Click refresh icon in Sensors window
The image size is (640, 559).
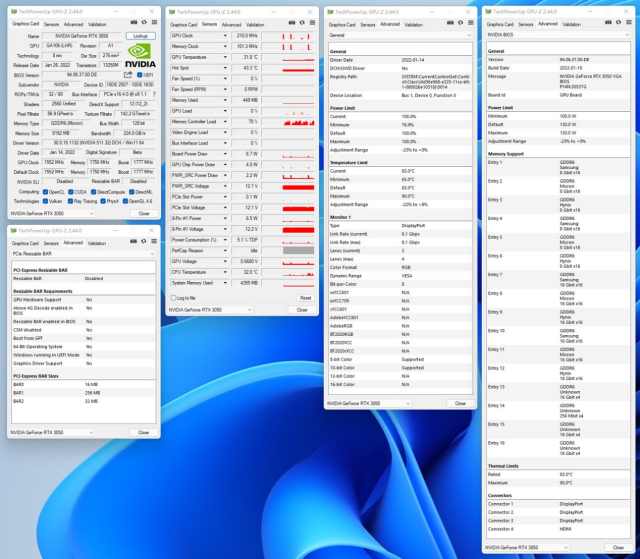pos(302,23)
